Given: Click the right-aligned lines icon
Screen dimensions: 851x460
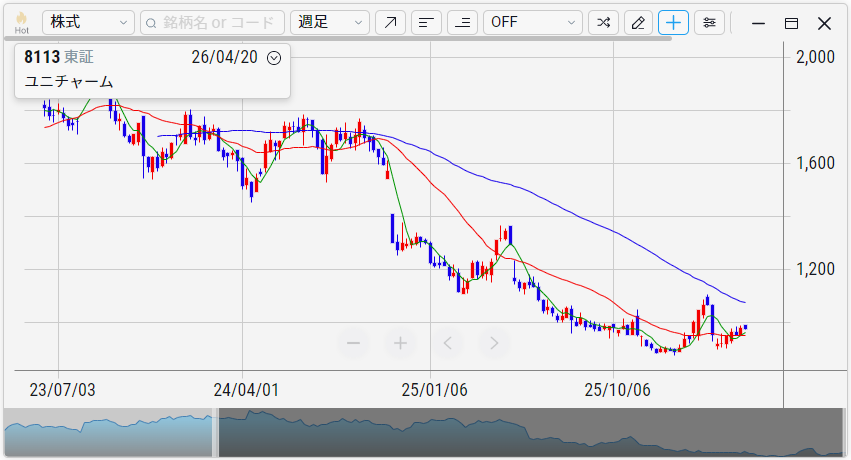Looking at the screenshot, I should coord(461,23).
